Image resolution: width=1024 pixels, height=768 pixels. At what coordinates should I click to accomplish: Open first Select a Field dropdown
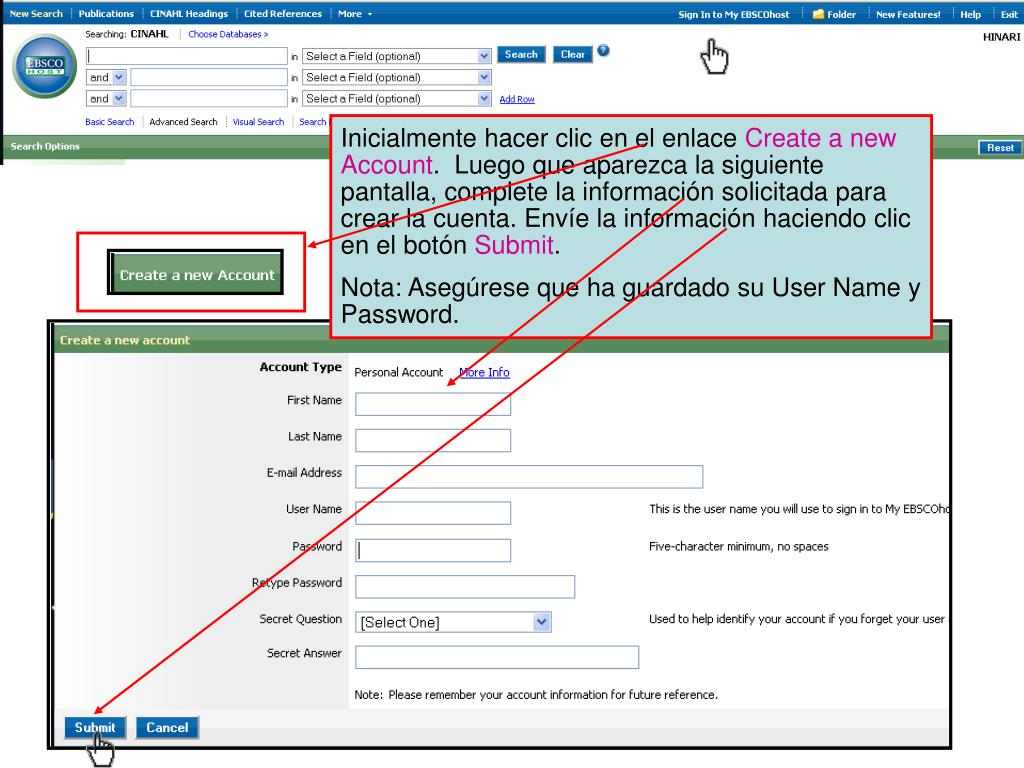pos(396,56)
